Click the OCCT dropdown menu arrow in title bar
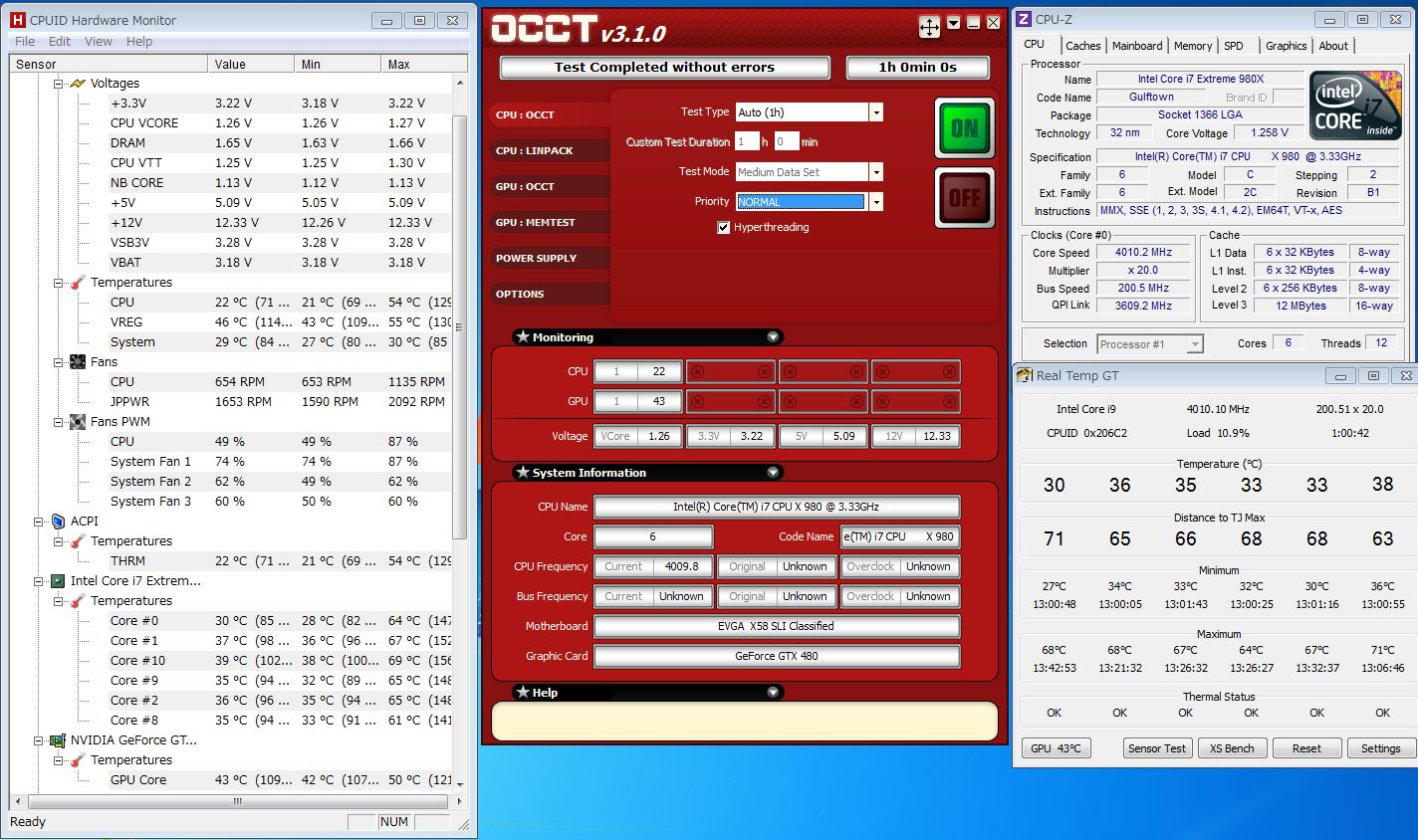Image resolution: width=1418 pixels, height=840 pixels. (954, 23)
